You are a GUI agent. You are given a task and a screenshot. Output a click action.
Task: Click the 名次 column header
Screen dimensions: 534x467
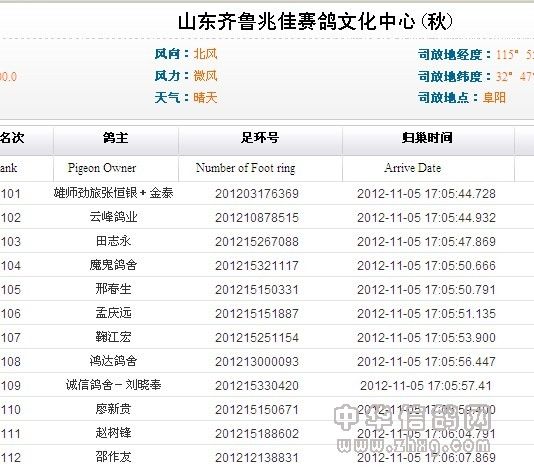tap(12, 138)
